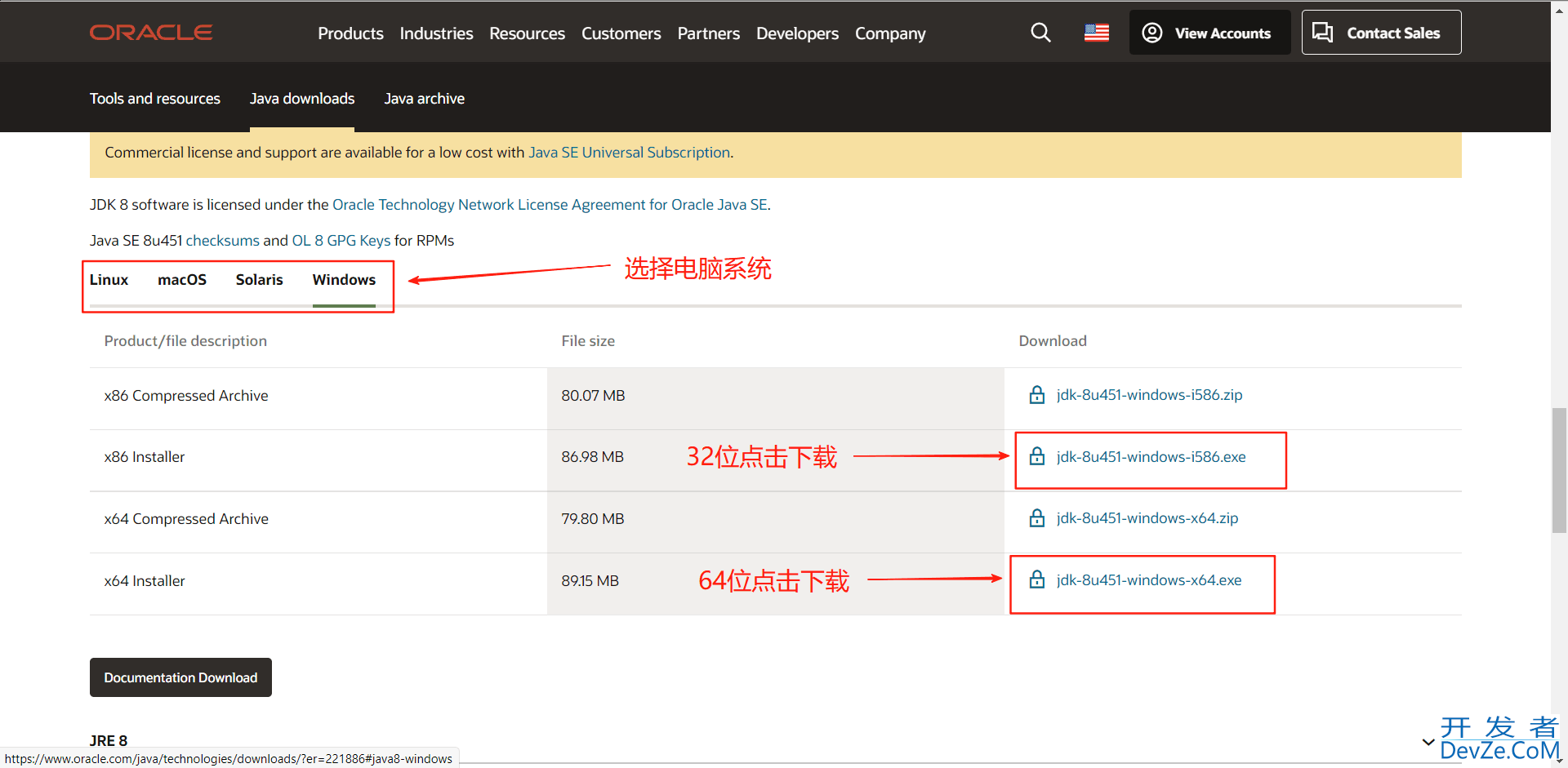Click the x86 Installer description
The image size is (1568, 768).
145,457
